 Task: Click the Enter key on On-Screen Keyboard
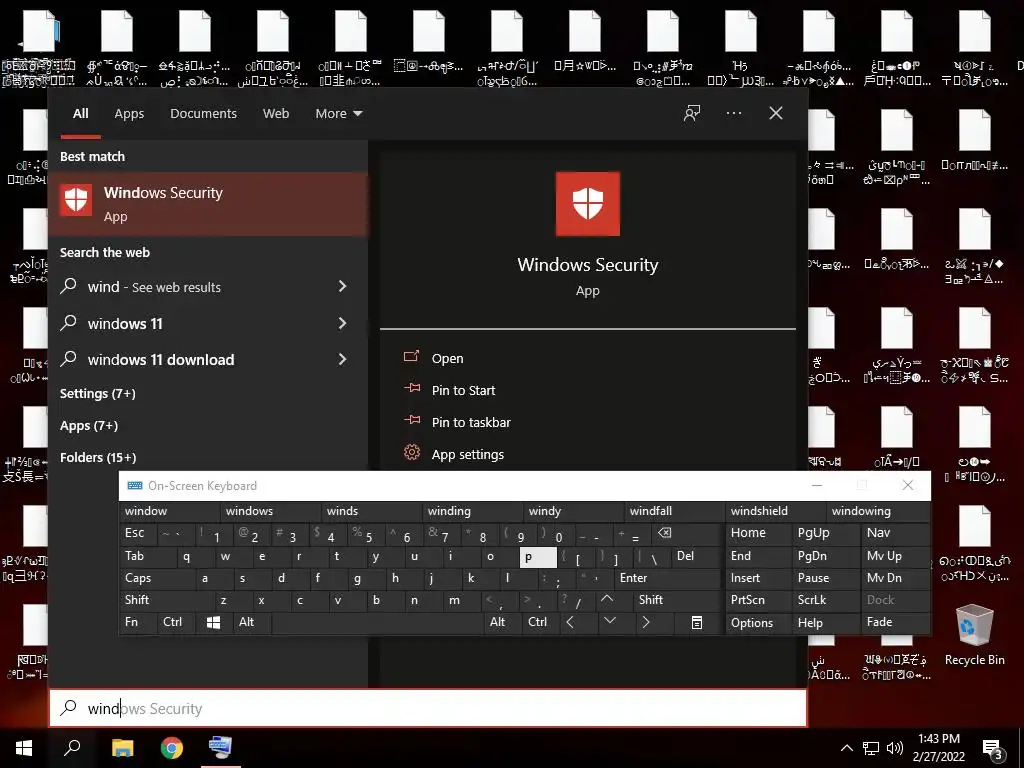[x=668, y=578]
